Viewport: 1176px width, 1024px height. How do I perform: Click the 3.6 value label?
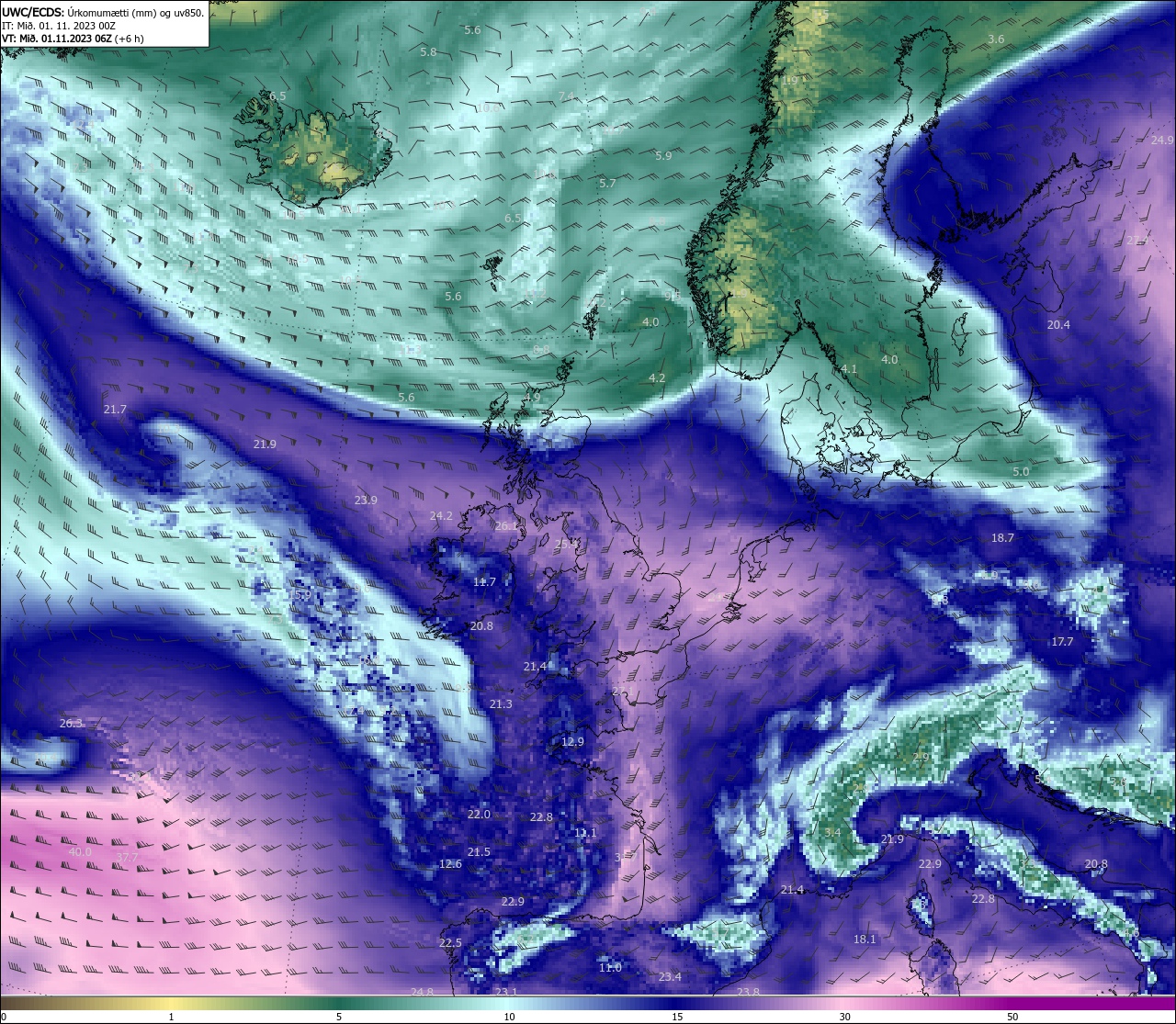[x=996, y=39]
